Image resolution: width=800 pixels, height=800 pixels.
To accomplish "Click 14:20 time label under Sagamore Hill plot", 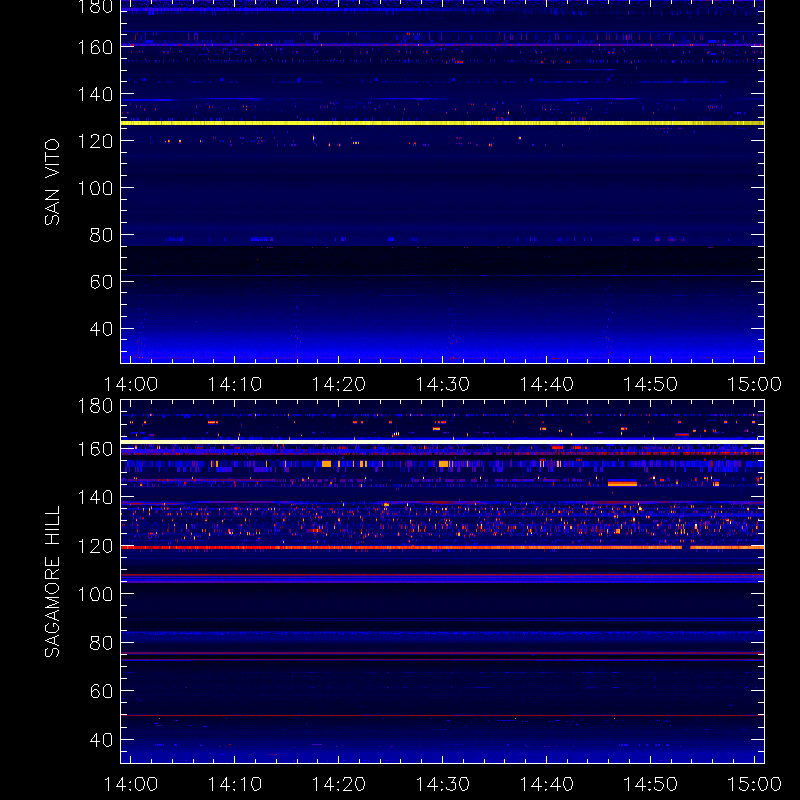I will tap(338, 784).
